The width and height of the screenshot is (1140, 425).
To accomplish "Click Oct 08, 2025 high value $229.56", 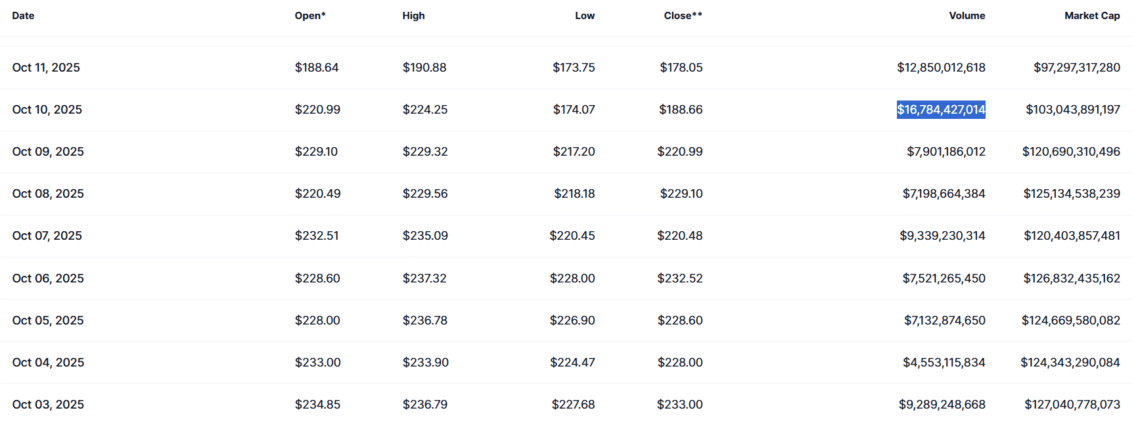I will pyautogui.click(x=425, y=194).
